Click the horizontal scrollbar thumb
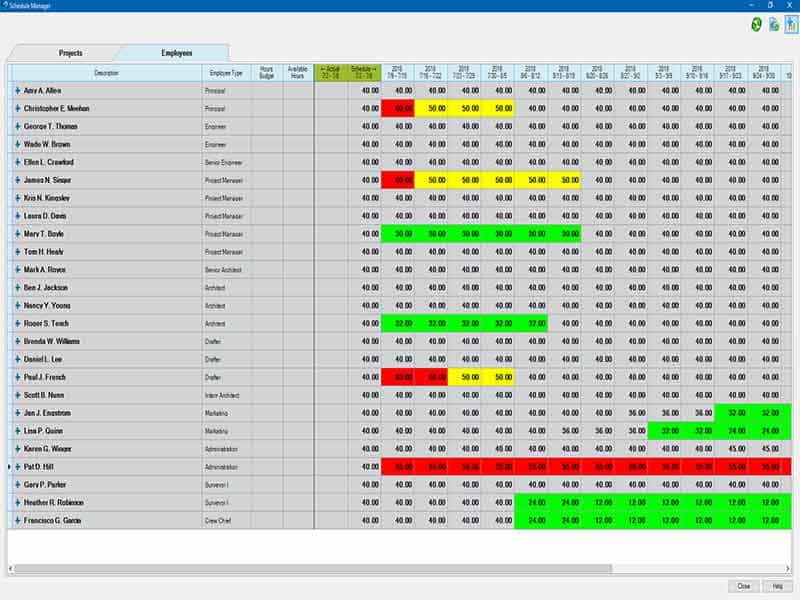The image size is (800, 600). tap(313, 568)
